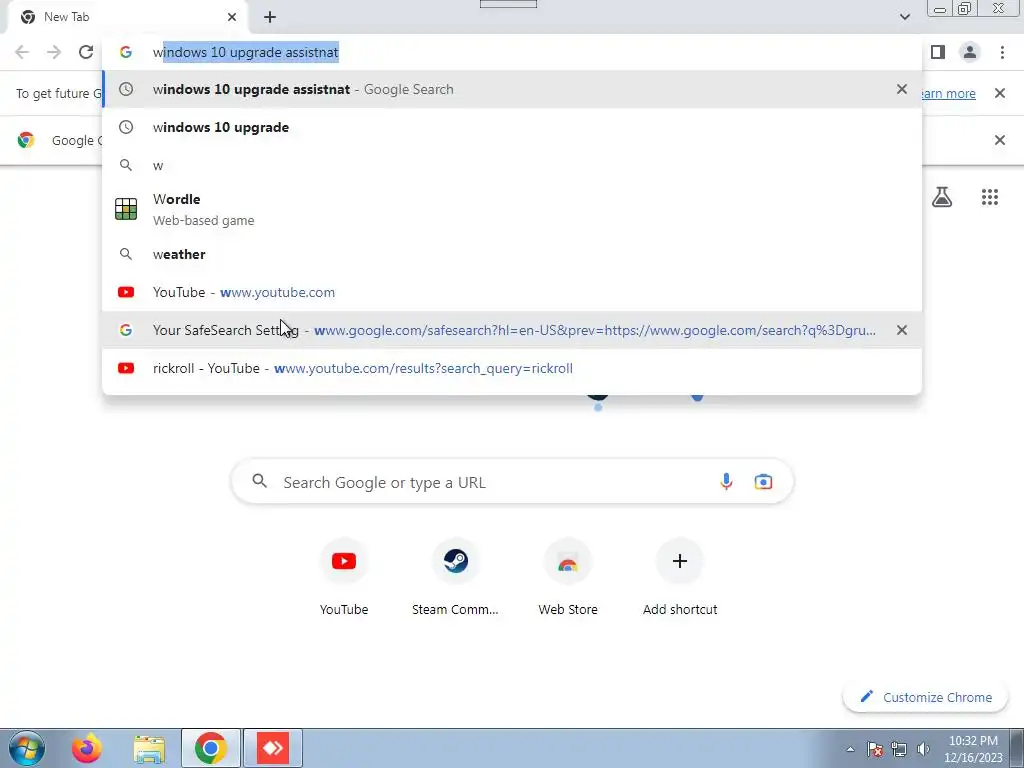Select 'windows 10 upgrade assistnat' Google Search suggestion
Viewport: 1024px width, 768px height.
512,89
